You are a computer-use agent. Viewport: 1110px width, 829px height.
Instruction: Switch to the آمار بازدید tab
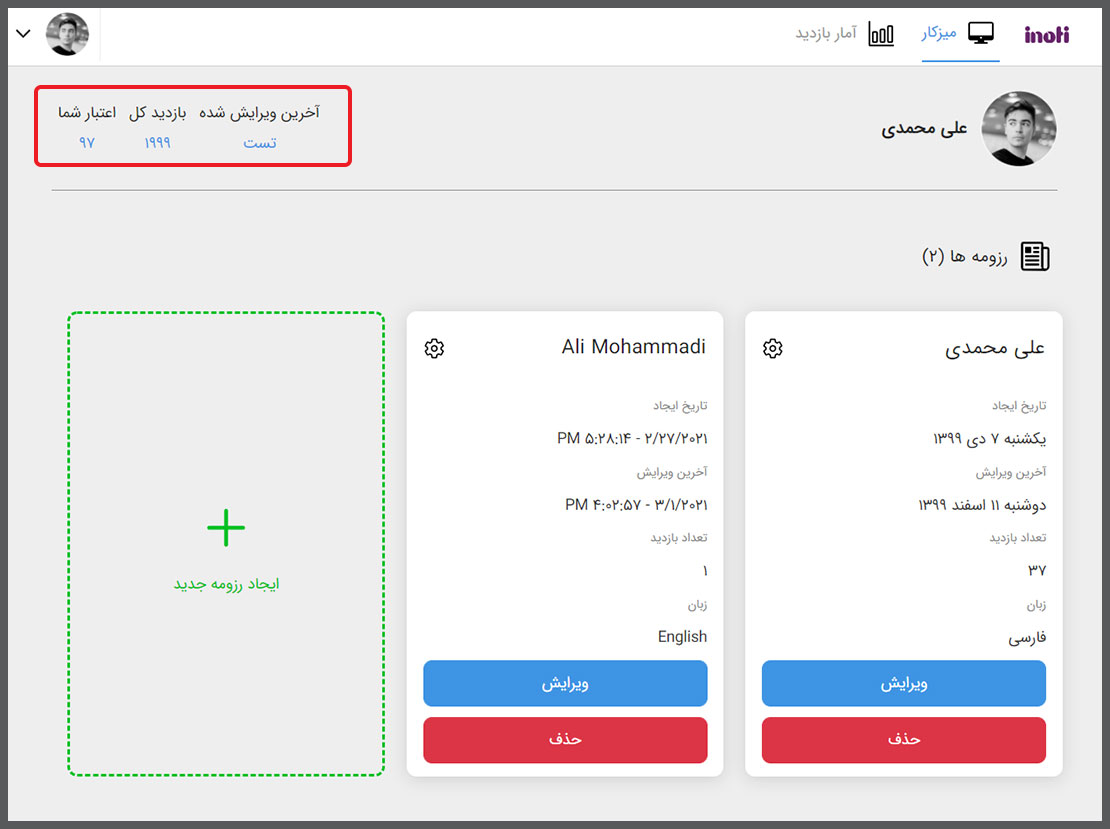pos(826,34)
